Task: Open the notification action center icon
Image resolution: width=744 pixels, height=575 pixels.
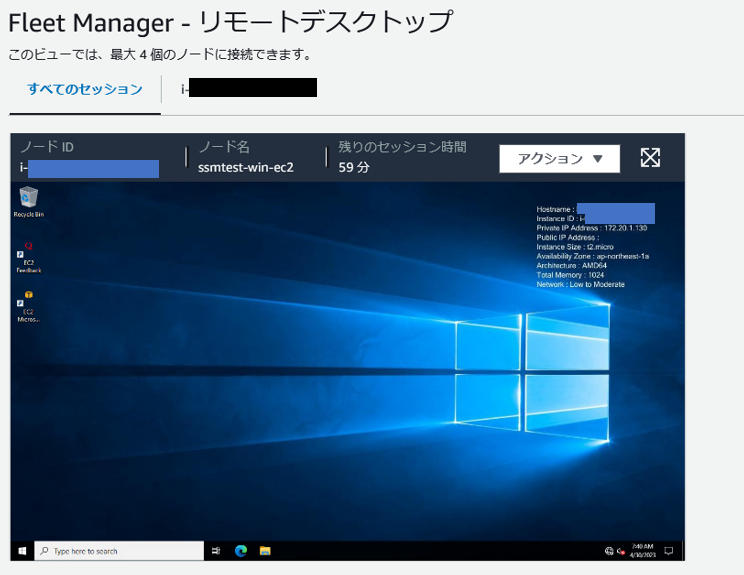Action: coord(669,551)
